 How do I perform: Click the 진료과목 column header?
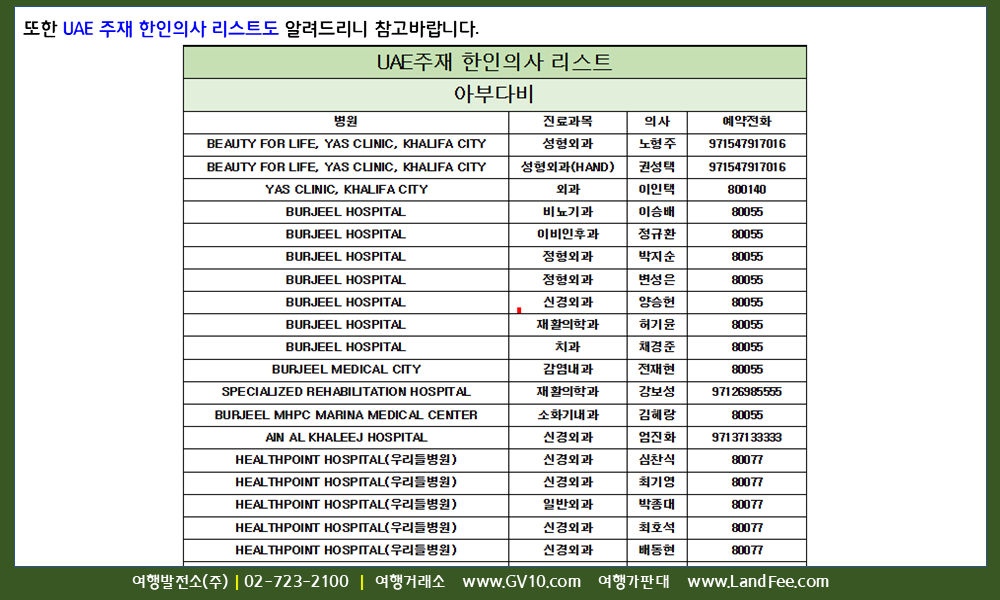click(x=567, y=122)
